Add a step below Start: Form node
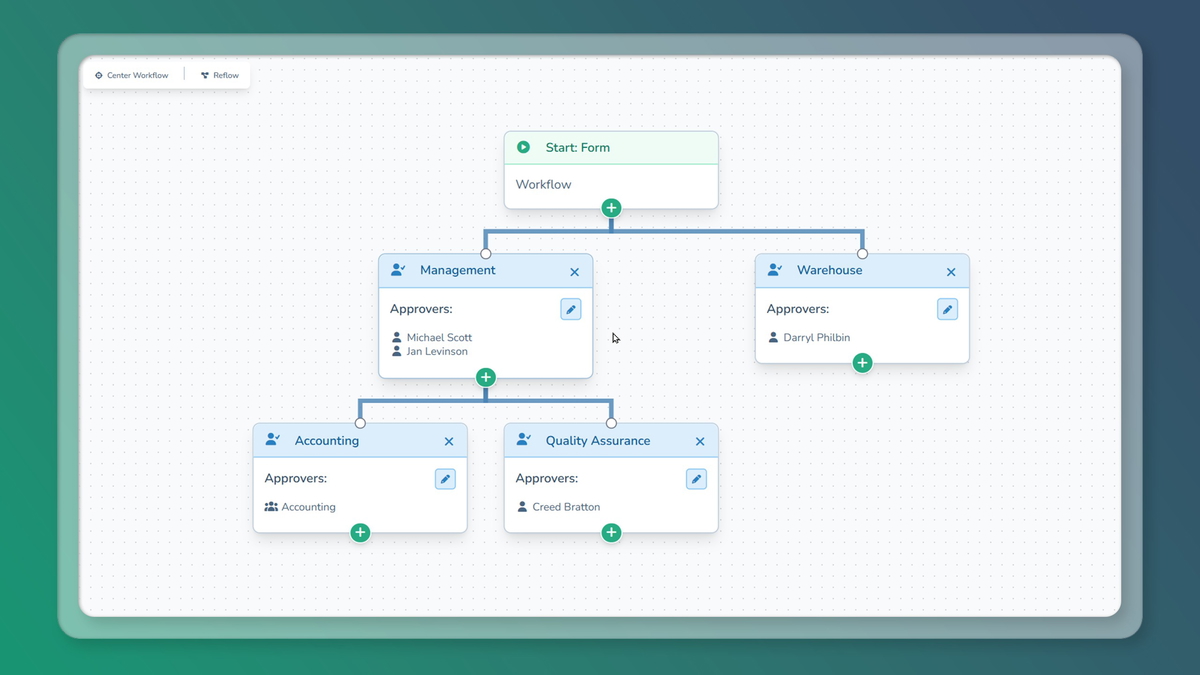The height and width of the screenshot is (675, 1200). [x=611, y=208]
